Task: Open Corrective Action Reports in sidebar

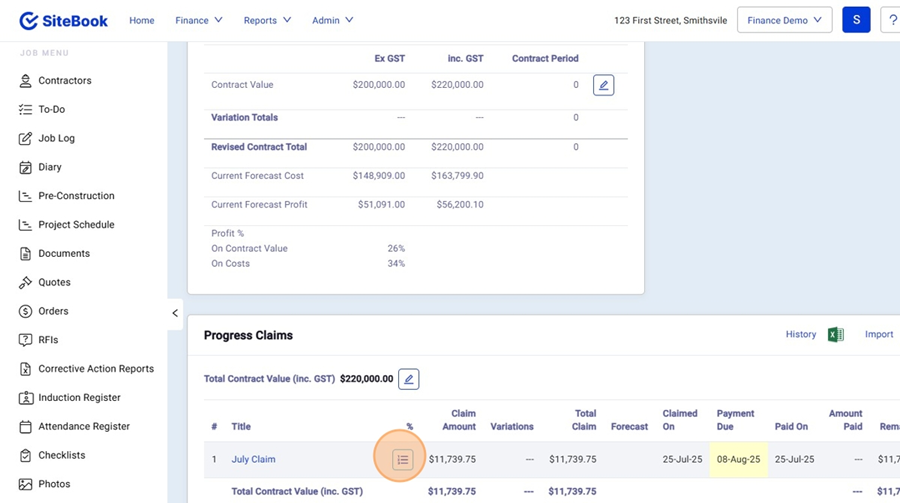Action: (96, 369)
